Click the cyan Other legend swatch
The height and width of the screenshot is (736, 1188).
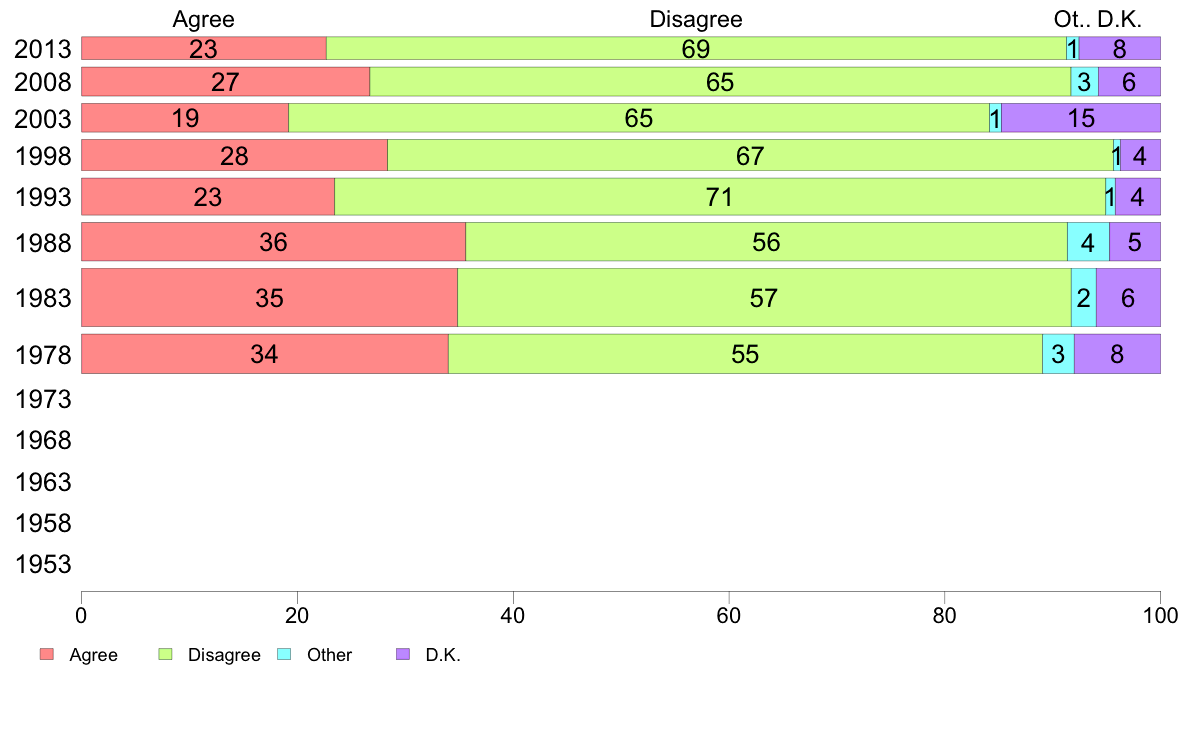[x=283, y=655]
